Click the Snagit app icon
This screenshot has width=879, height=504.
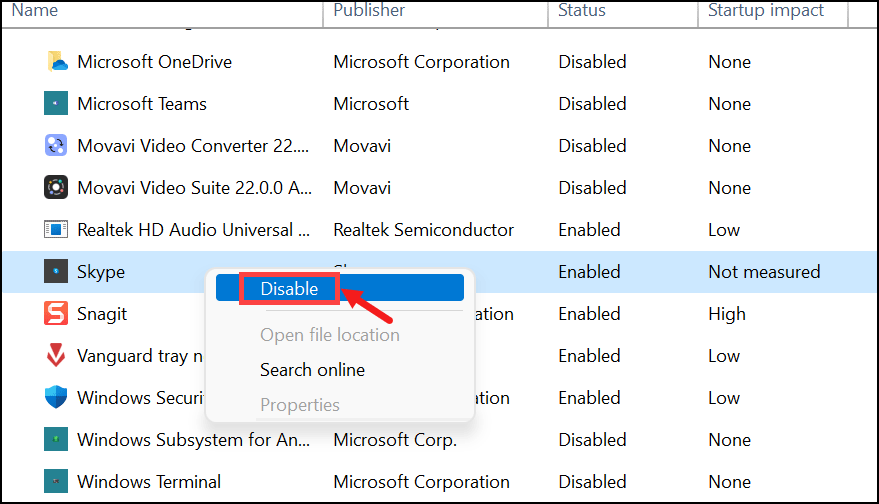point(56,314)
